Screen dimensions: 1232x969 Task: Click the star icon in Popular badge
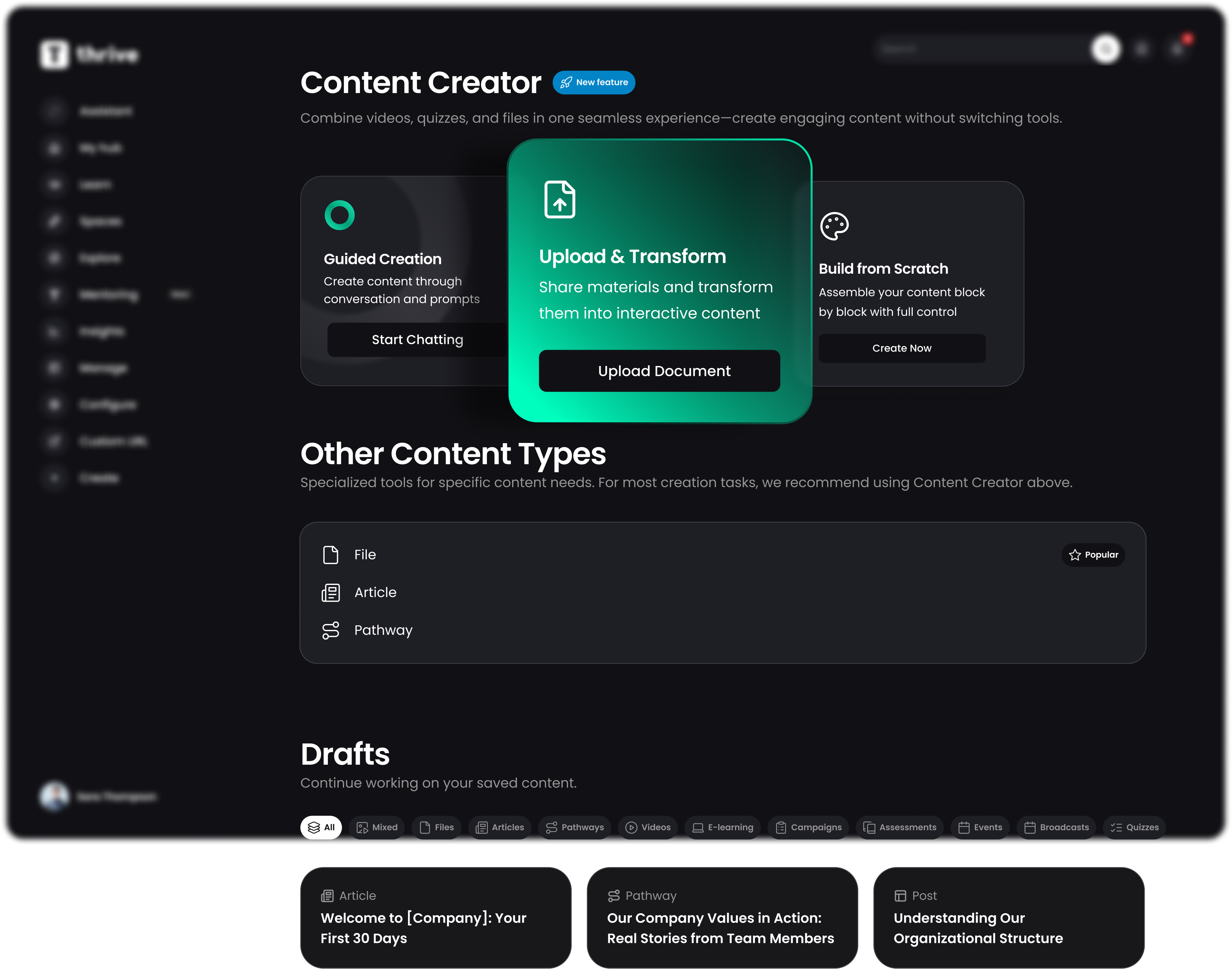pyautogui.click(x=1075, y=555)
